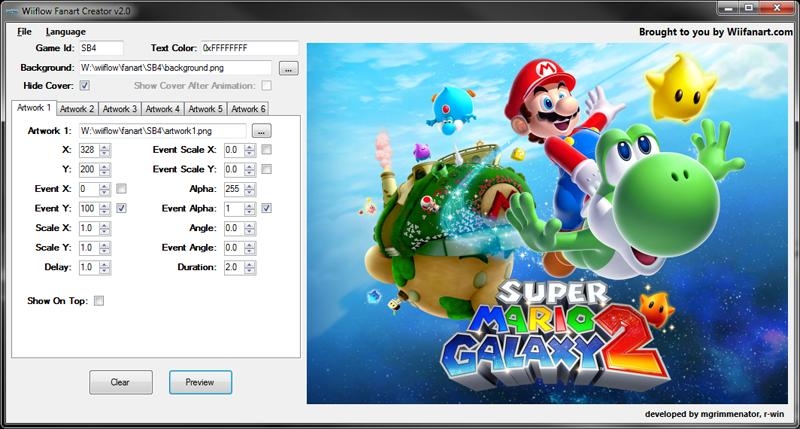Switch to the Artwork 2 tab

point(77,109)
